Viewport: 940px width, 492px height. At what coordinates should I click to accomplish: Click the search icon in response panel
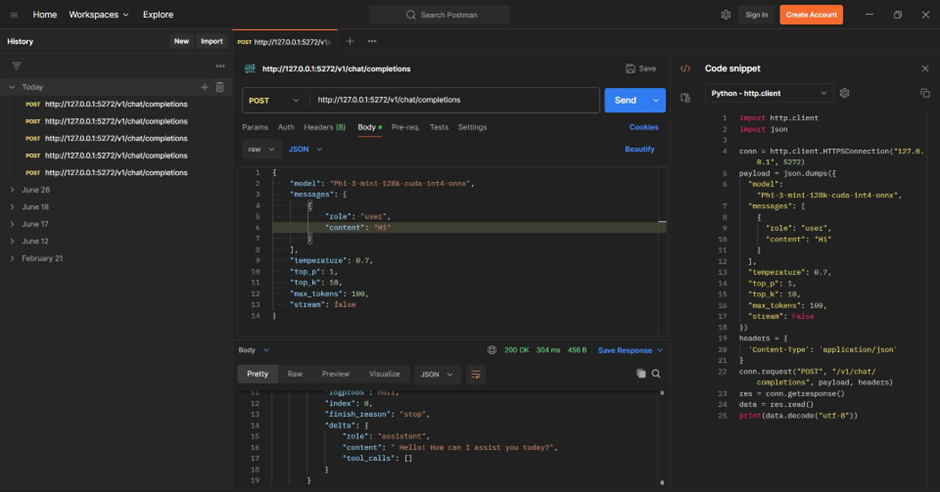point(656,374)
